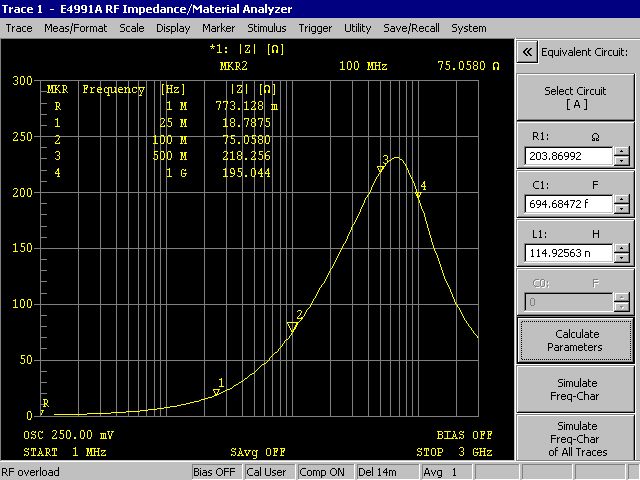This screenshot has width=640, height=480.
Task: Click the Select Circuit [A] button
Action: [x=576, y=97]
